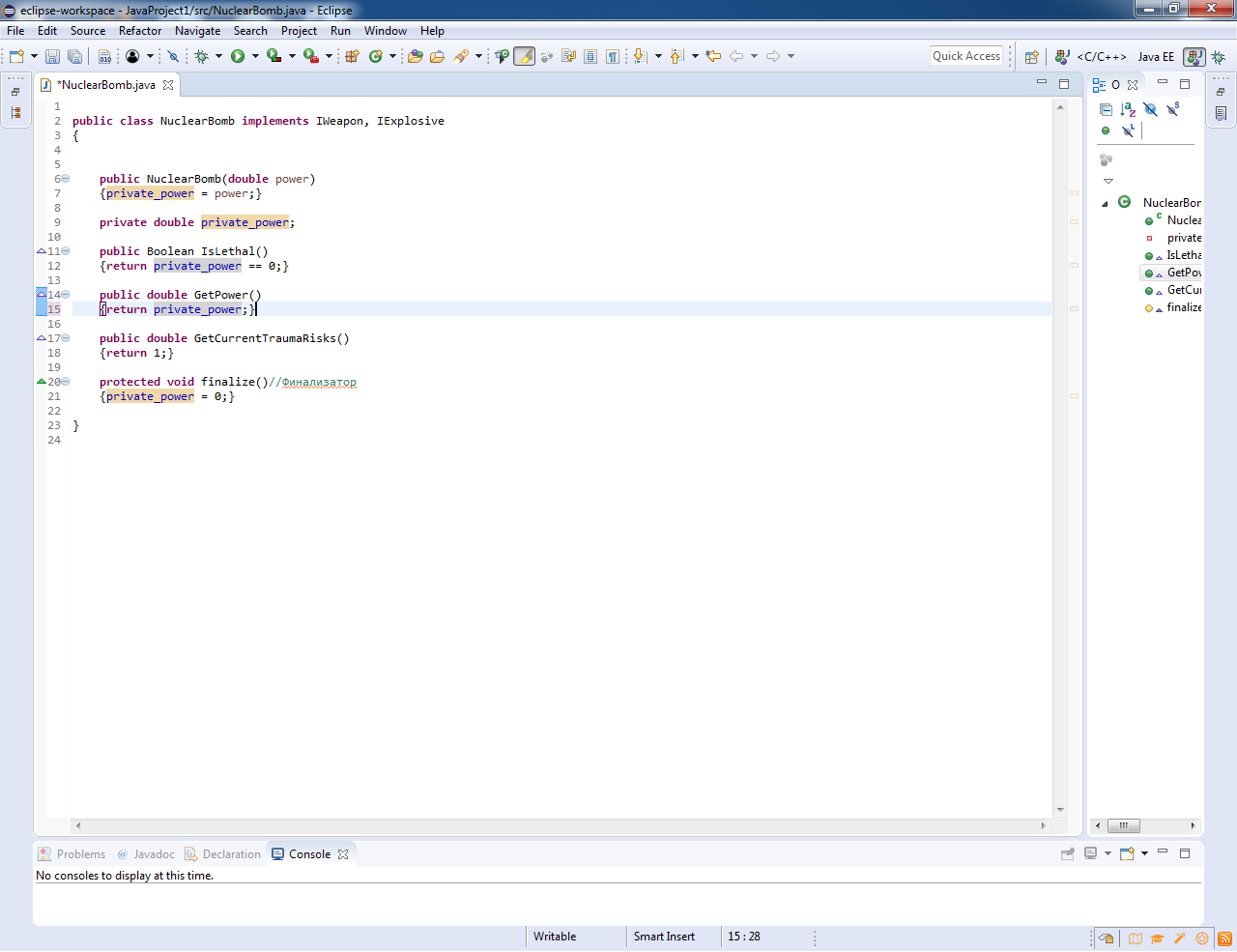Toggle Block Selection Mode
Viewport: 1237px width, 952px height.
click(590, 56)
